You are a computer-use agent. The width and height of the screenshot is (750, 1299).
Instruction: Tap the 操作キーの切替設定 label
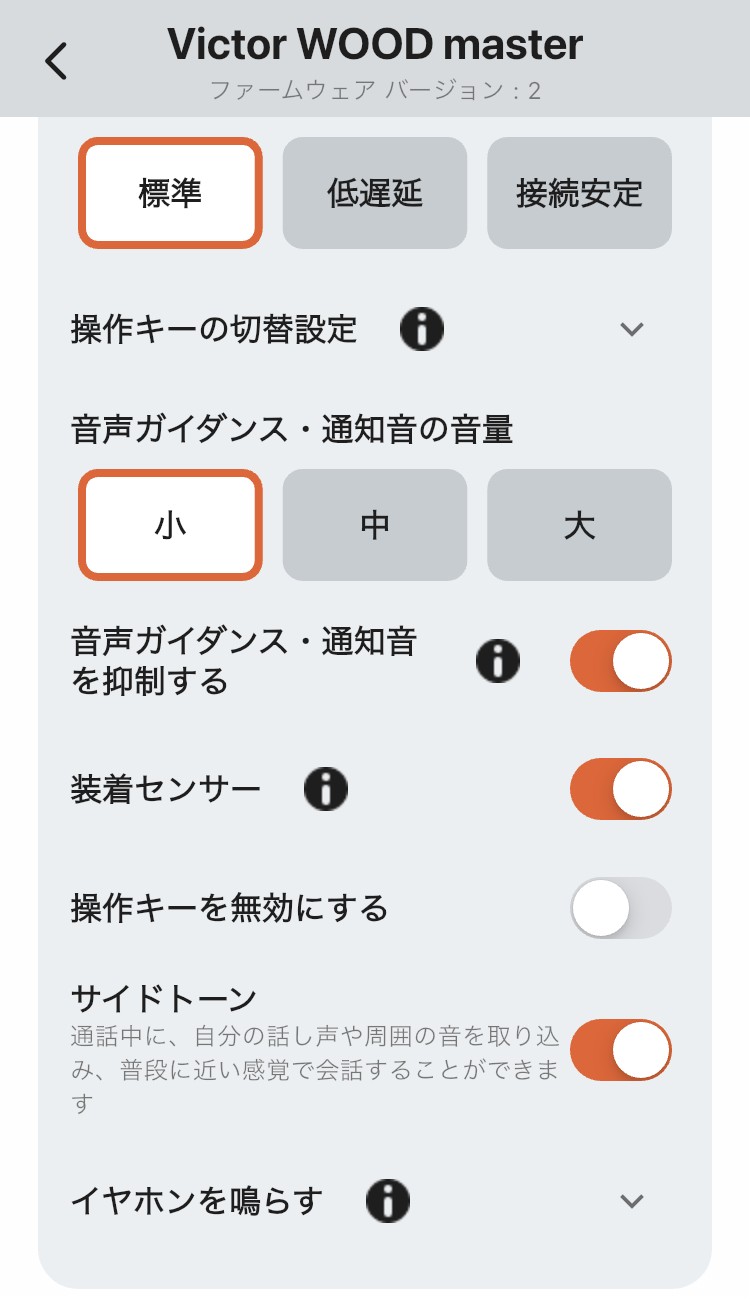click(214, 329)
